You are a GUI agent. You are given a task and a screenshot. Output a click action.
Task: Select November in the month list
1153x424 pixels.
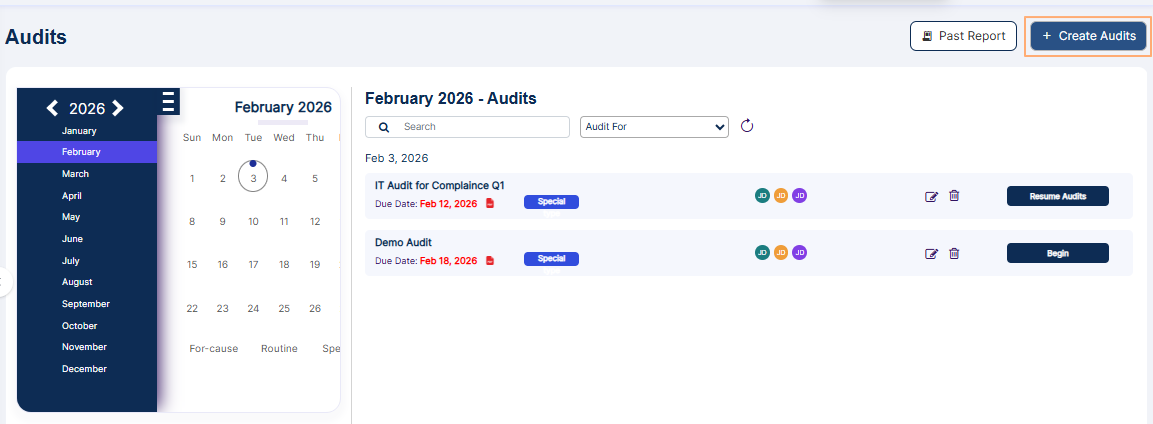87,346
